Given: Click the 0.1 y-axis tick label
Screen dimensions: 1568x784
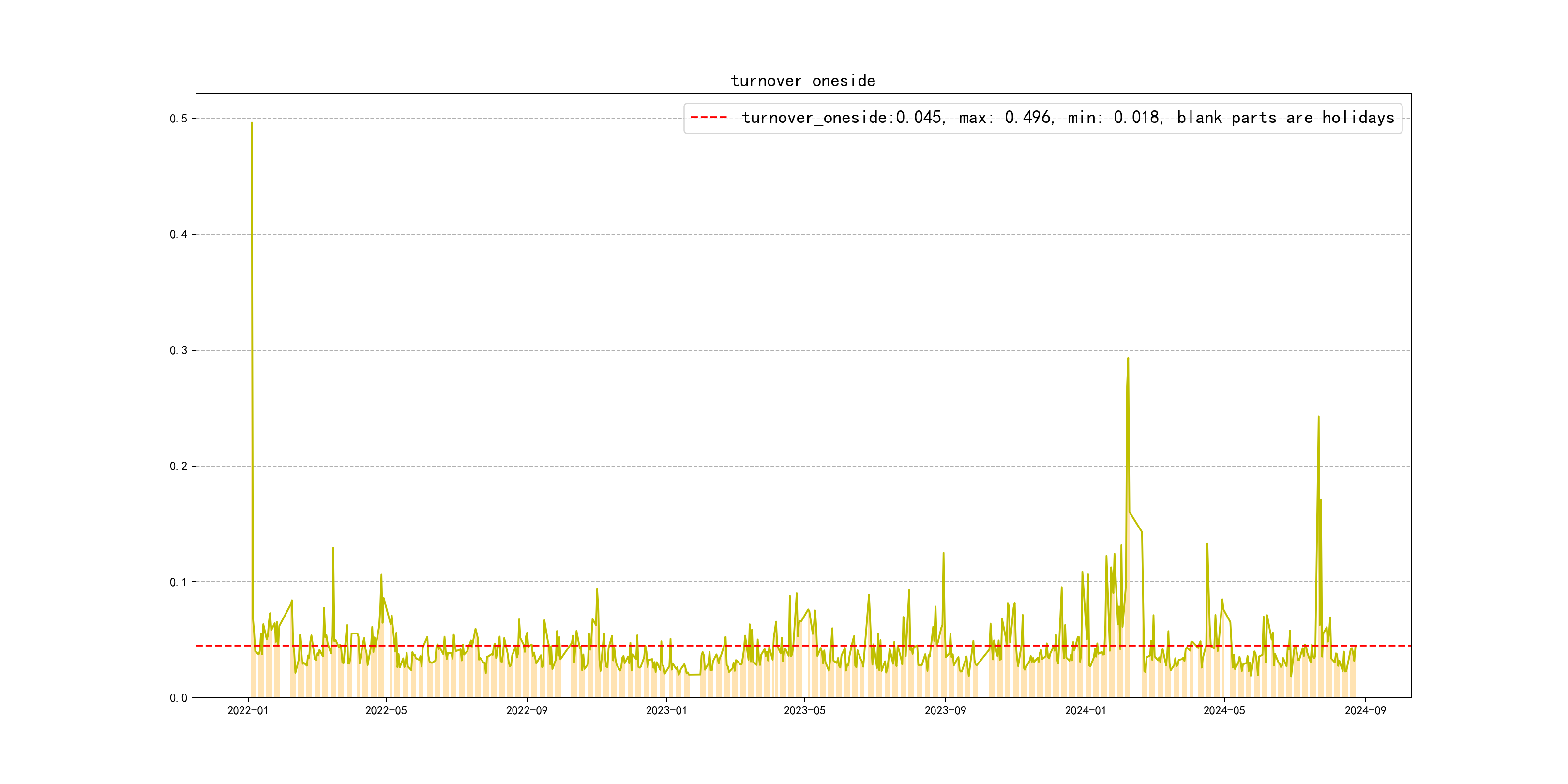Looking at the screenshot, I should (179, 582).
